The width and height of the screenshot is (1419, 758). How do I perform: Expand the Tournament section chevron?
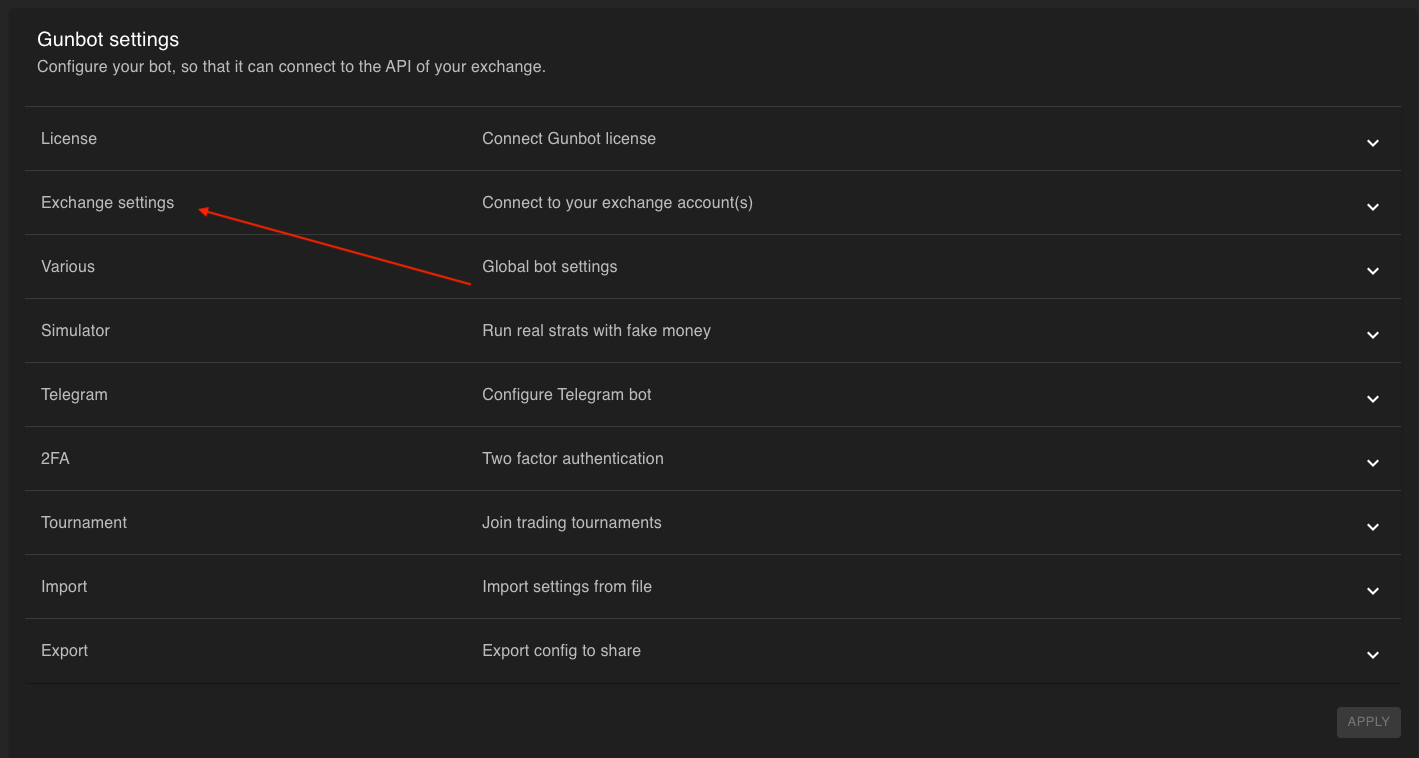(1373, 527)
